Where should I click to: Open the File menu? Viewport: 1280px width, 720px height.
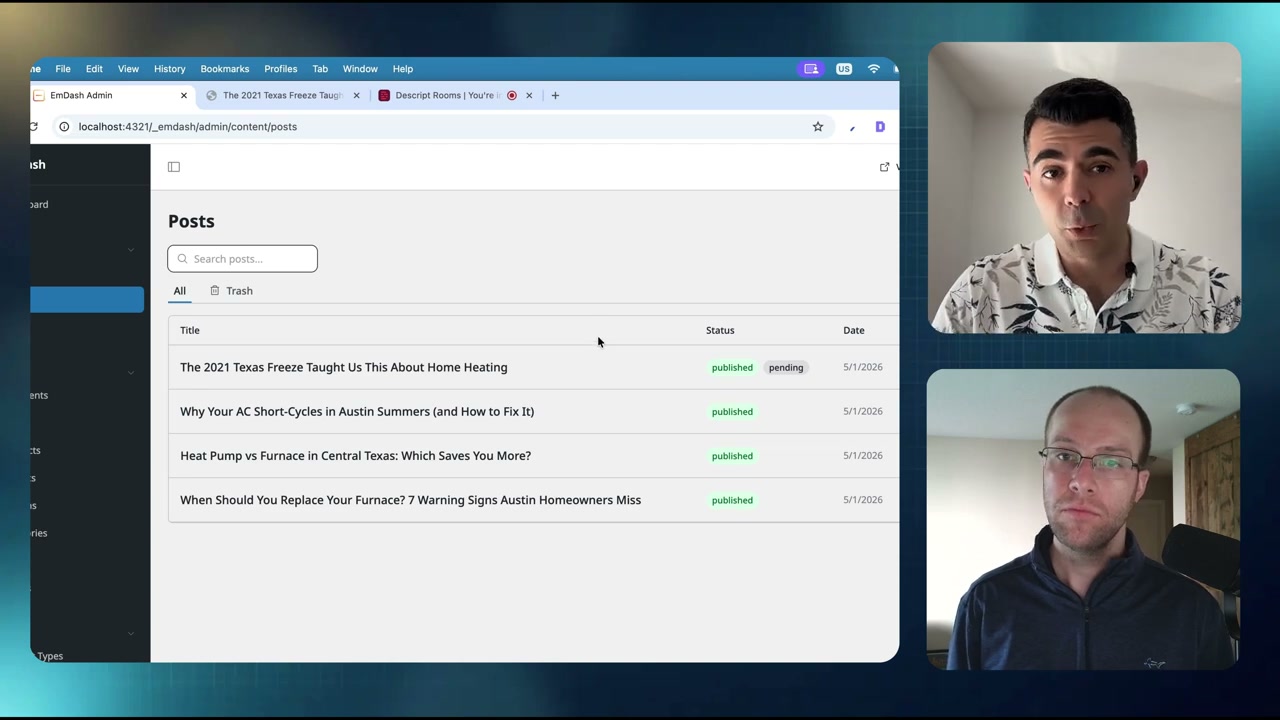pyautogui.click(x=63, y=69)
